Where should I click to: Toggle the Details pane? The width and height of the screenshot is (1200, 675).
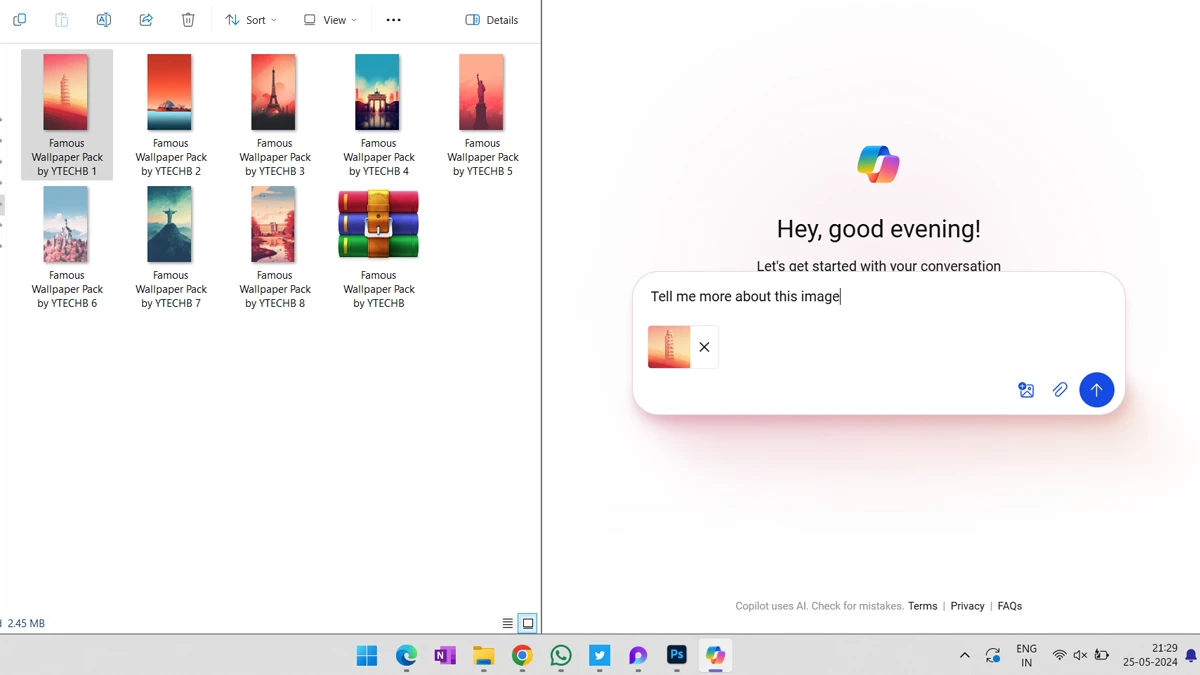coord(491,19)
